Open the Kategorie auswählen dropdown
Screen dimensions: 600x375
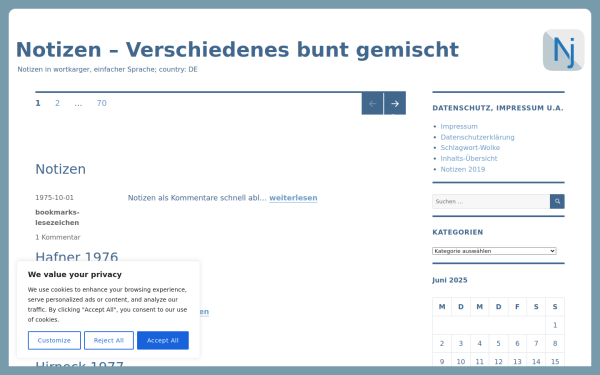pos(494,251)
